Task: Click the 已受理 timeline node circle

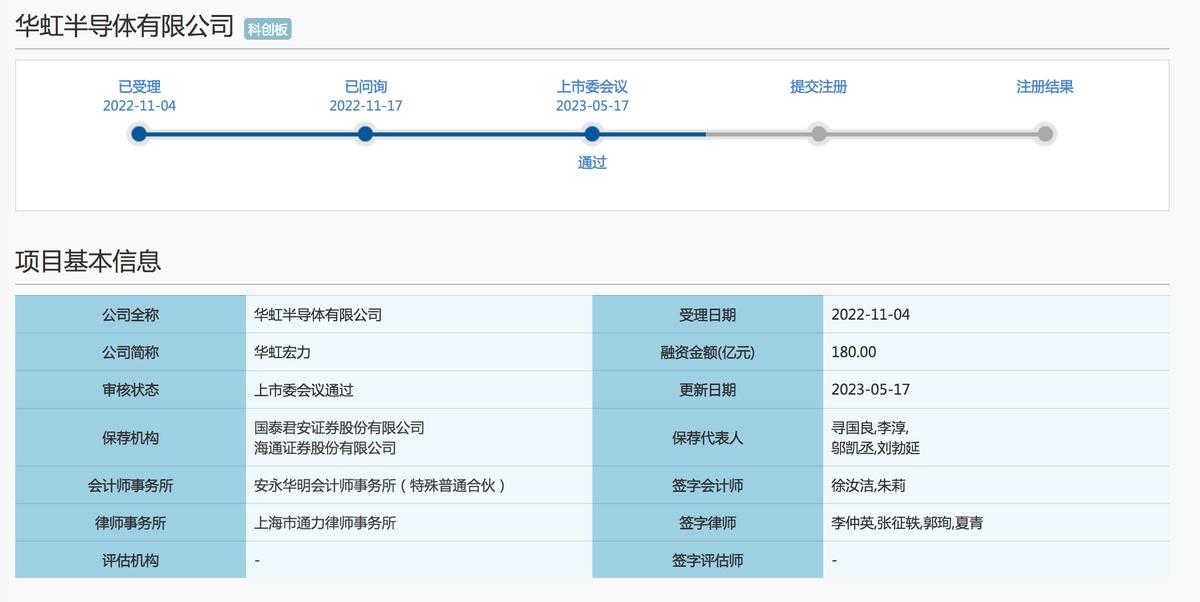Action: (x=138, y=131)
